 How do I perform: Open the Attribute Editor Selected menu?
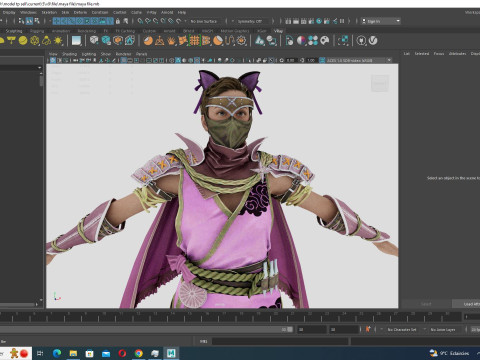(x=422, y=54)
